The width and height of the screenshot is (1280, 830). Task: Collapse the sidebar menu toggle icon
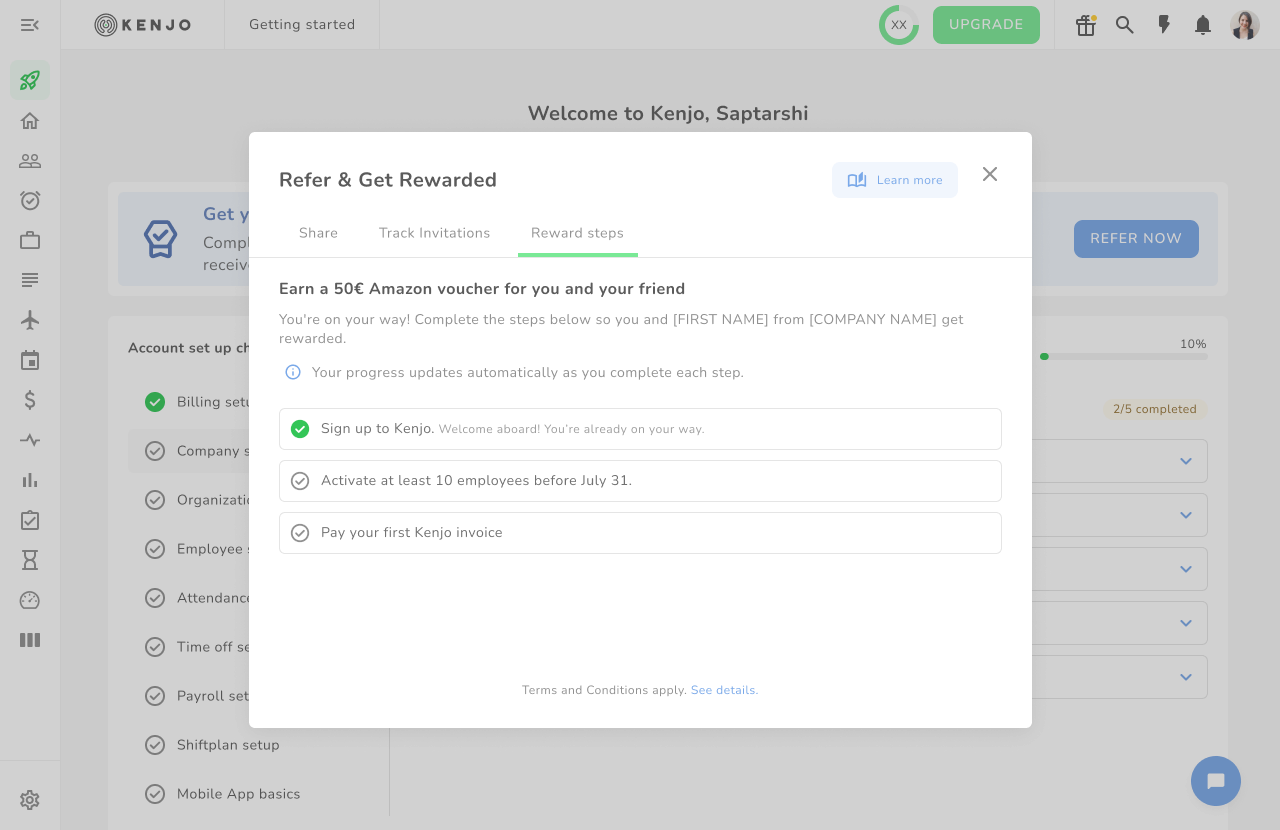30,25
